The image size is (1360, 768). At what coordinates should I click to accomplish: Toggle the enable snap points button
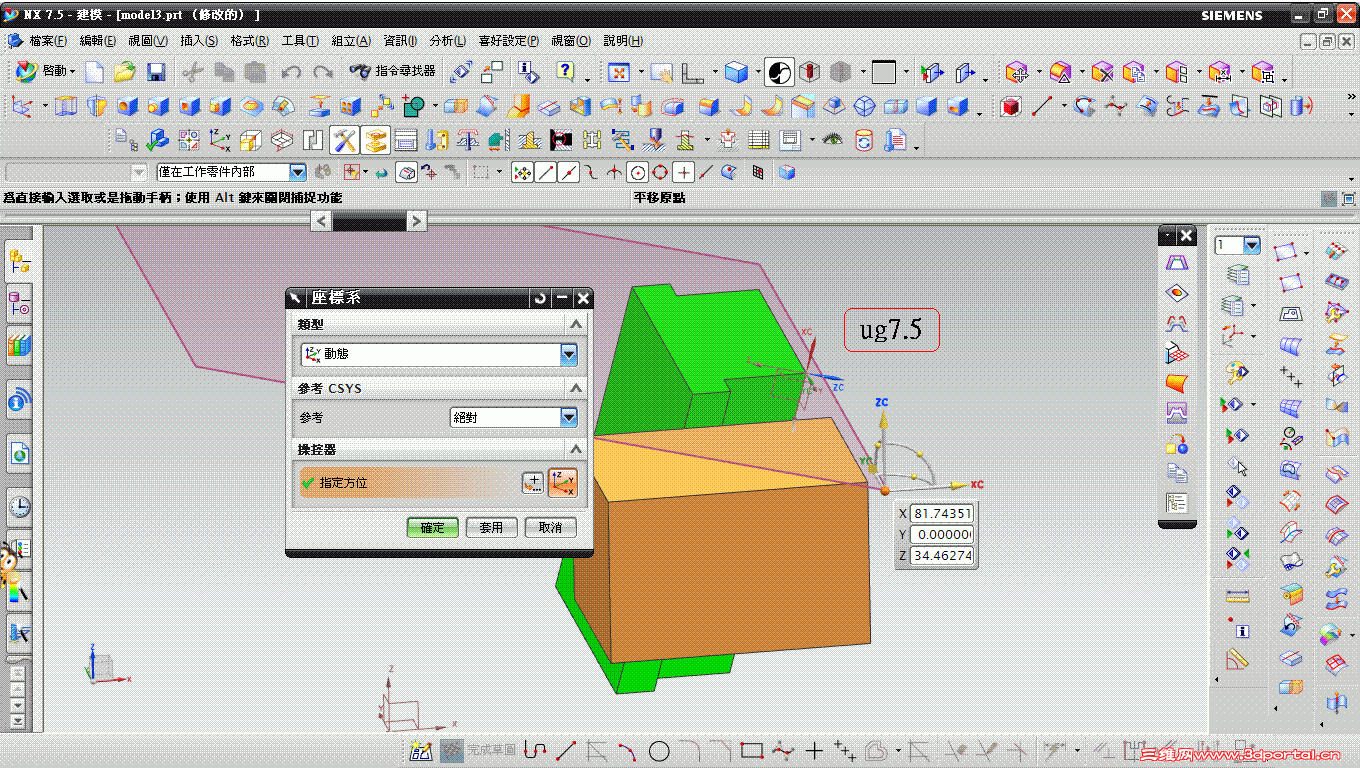522,173
